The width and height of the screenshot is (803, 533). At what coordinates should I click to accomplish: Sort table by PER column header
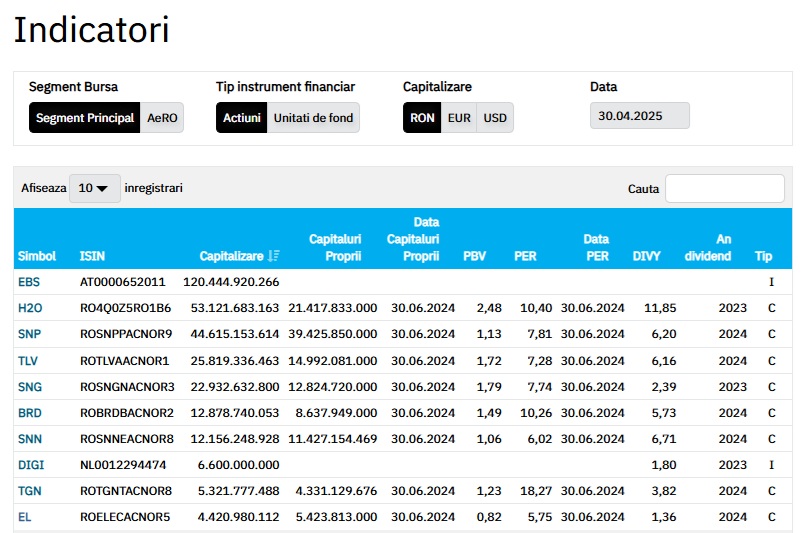(x=525, y=256)
